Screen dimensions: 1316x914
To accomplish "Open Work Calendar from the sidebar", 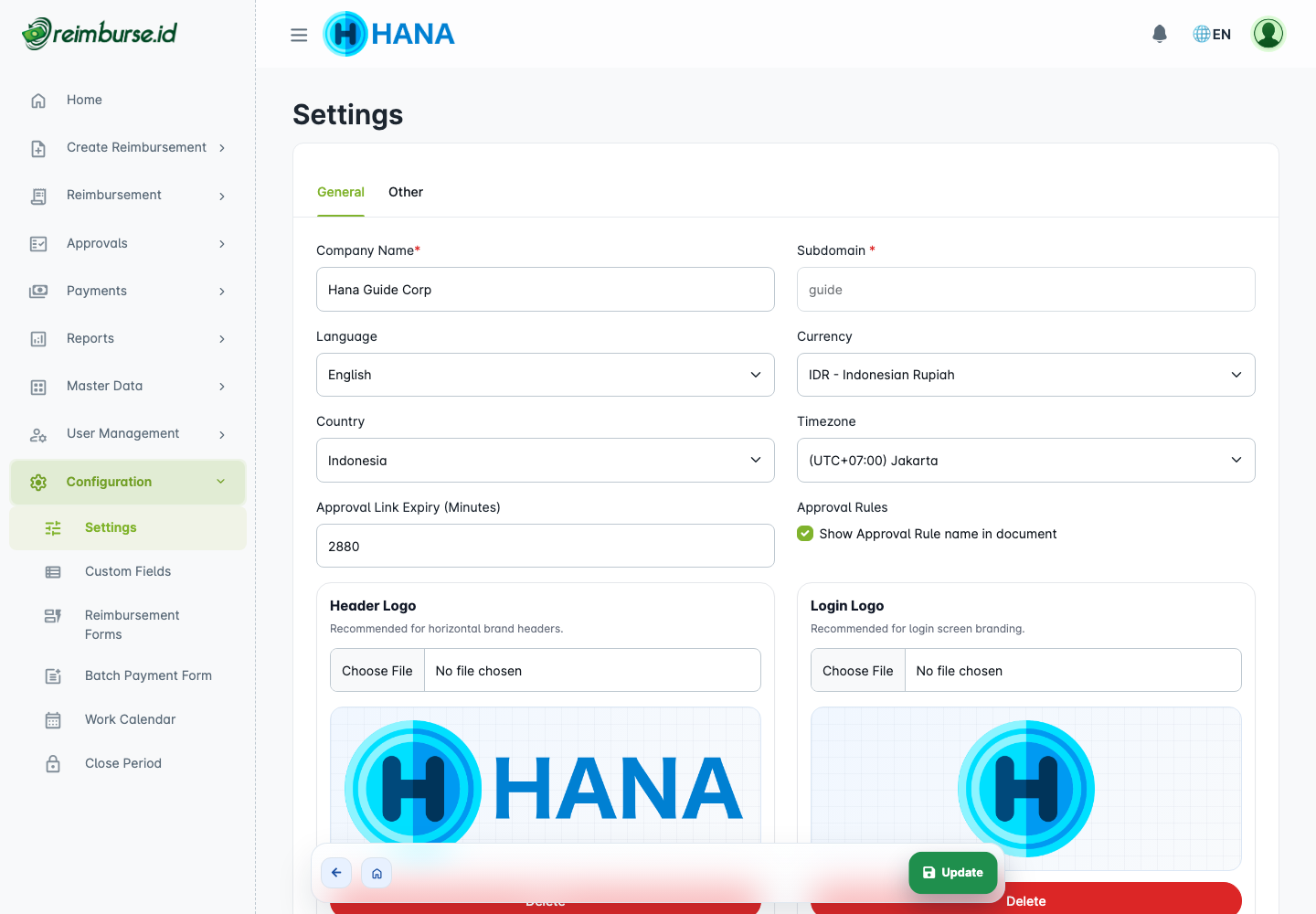I will point(130,719).
